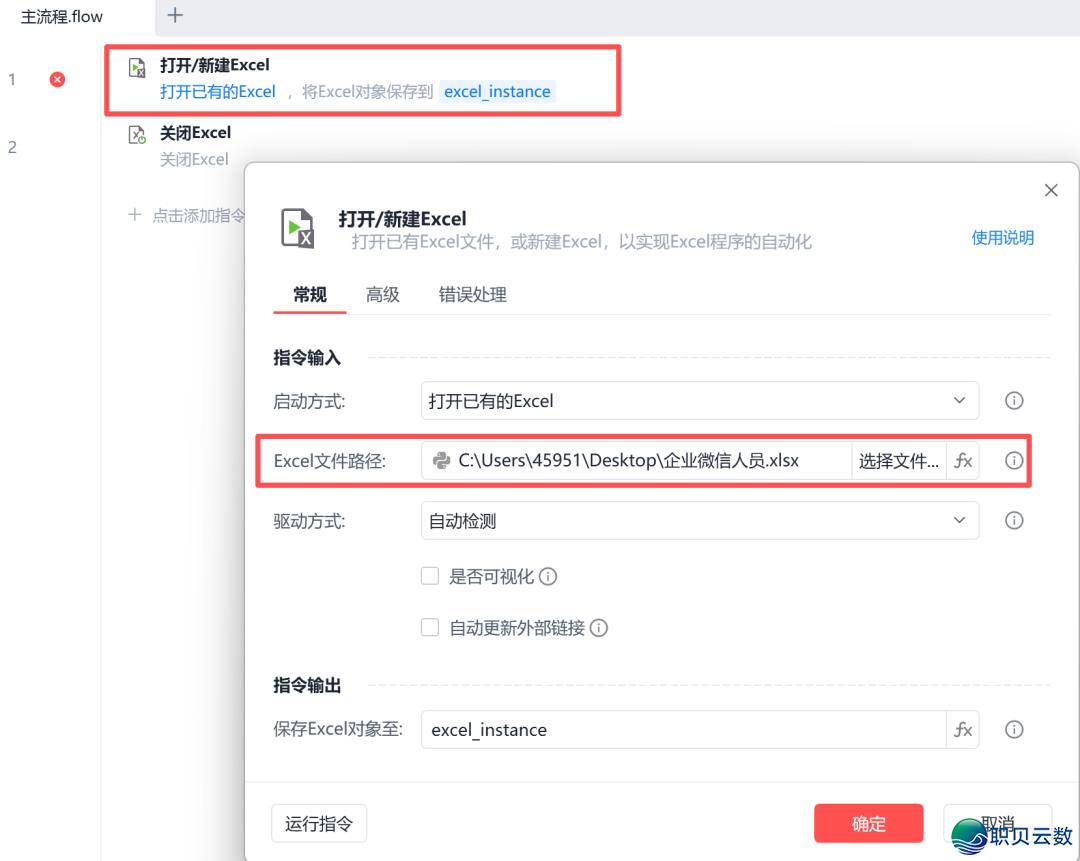Click the Python icon inside the file path field
The height and width of the screenshot is (861, 1080).
coord(440,460)
